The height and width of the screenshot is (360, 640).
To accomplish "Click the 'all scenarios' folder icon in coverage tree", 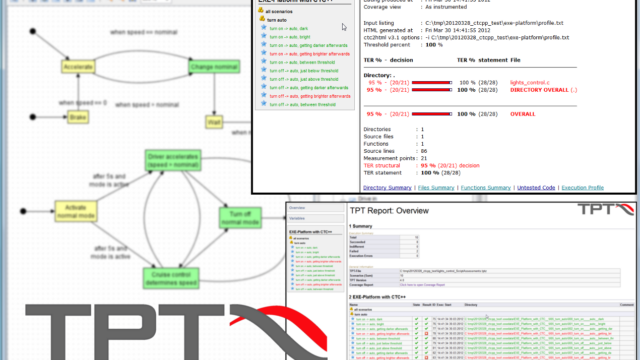I will pos(261,11).
